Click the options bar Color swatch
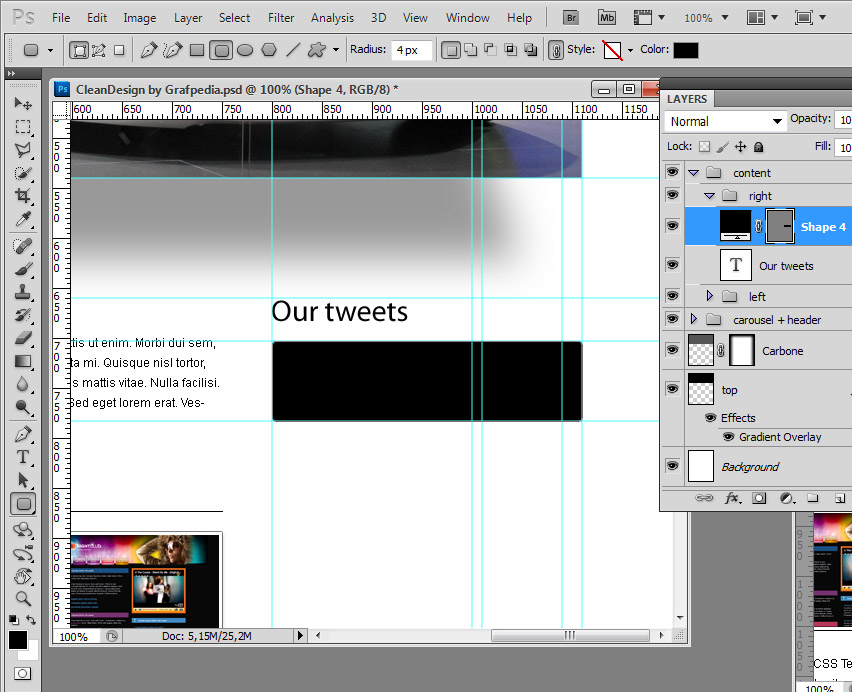This screenshot has height=692, width=852. pyautogui.click(x=685, y=51)
